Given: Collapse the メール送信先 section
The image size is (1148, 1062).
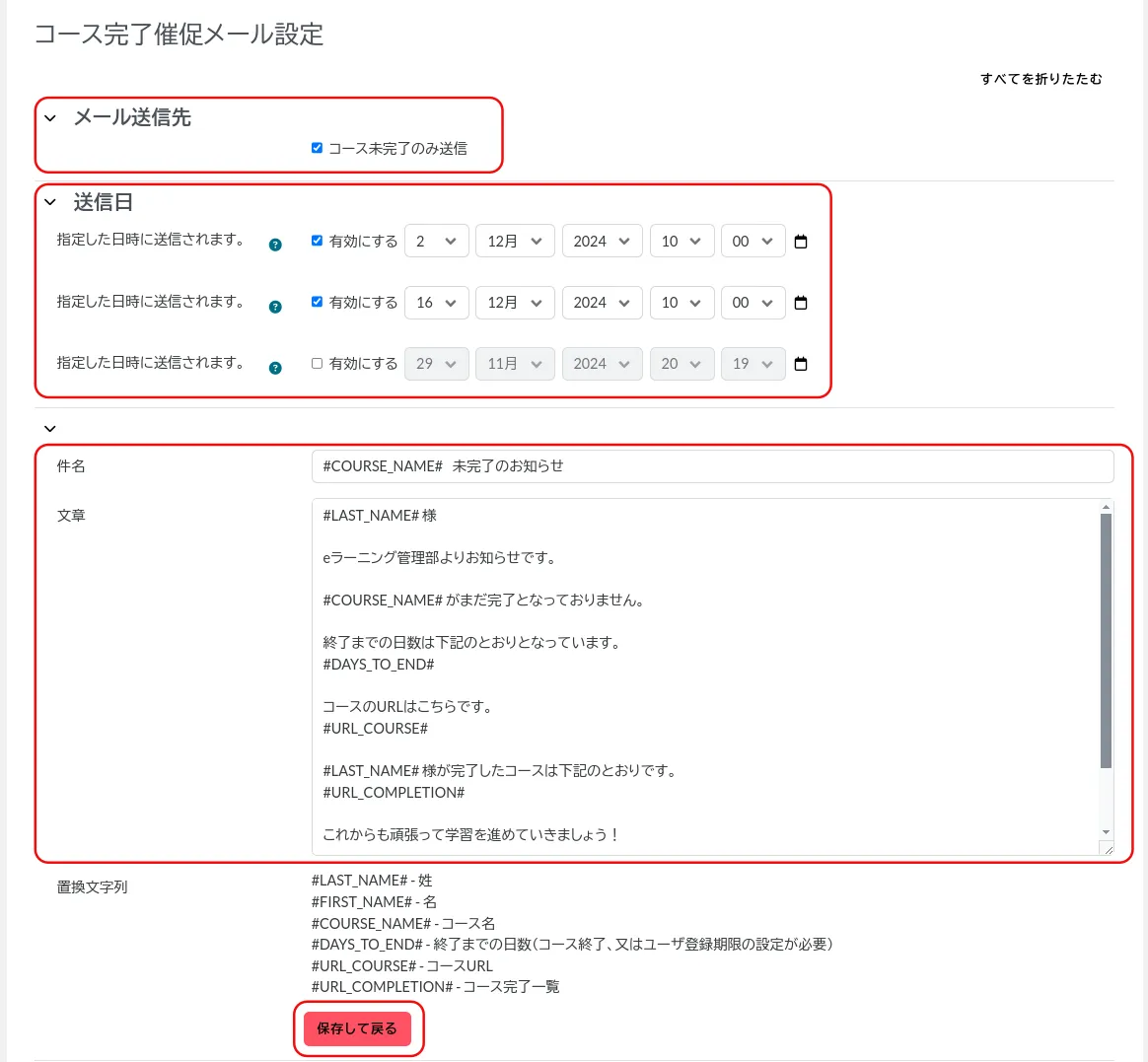Looking at the screenshot, I should tap(50, 118).
